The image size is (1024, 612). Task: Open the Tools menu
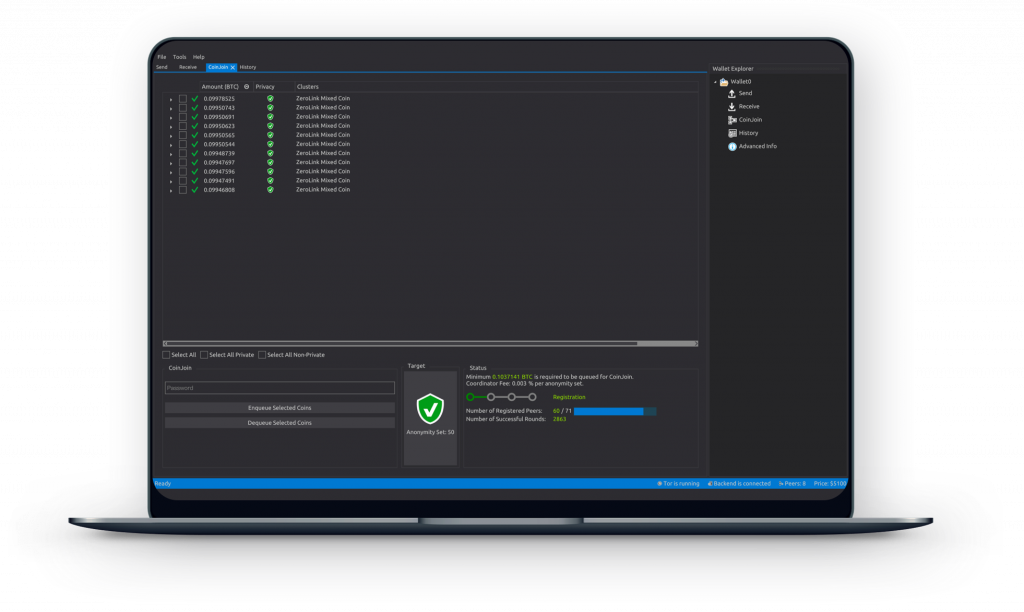pos(179,57)
